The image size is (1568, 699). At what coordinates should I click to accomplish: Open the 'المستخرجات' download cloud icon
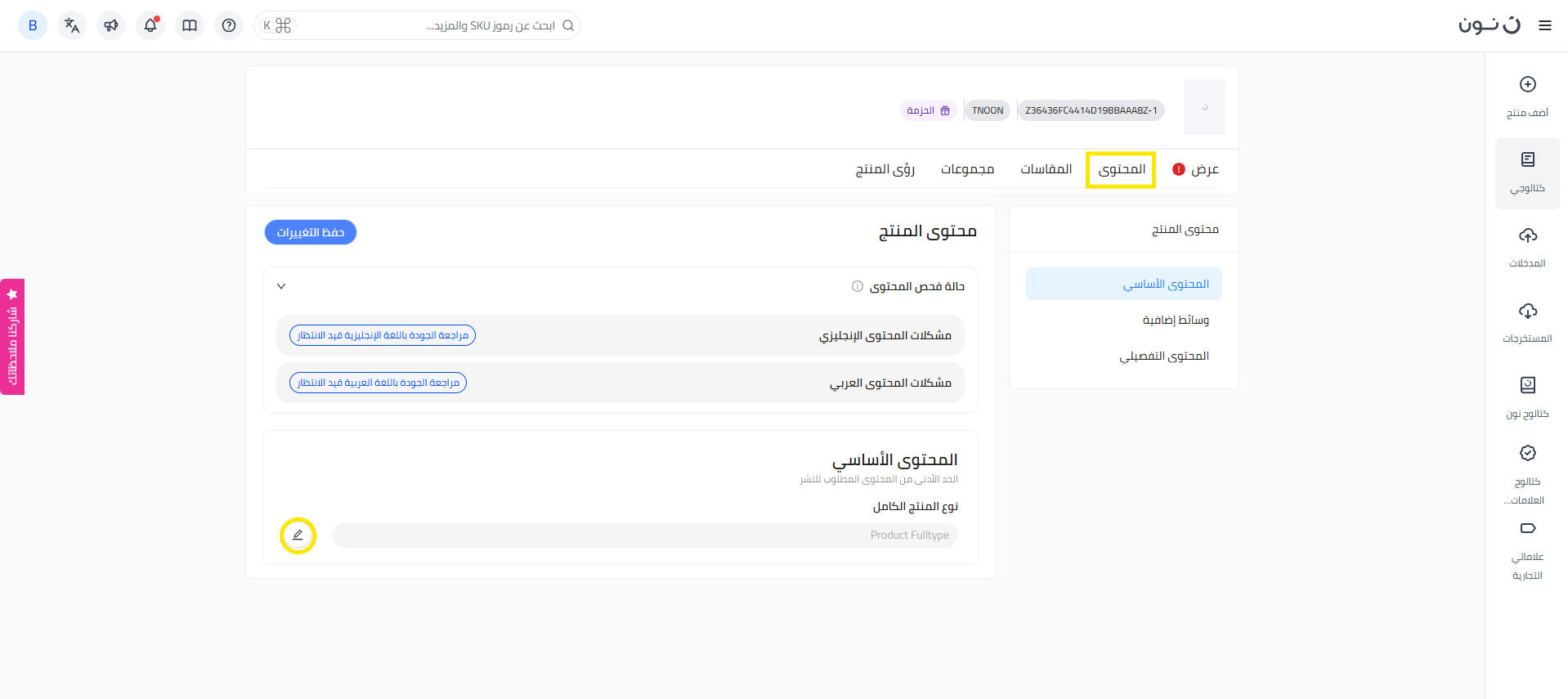[x=1527, y=311]
